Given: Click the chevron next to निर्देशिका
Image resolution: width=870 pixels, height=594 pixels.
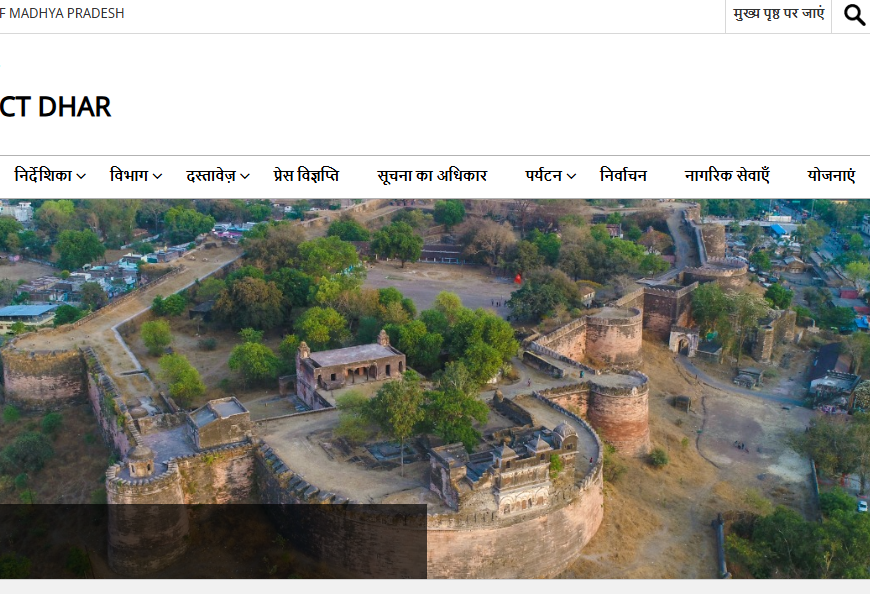Looking at the screenshot, I should coord(81,177).
